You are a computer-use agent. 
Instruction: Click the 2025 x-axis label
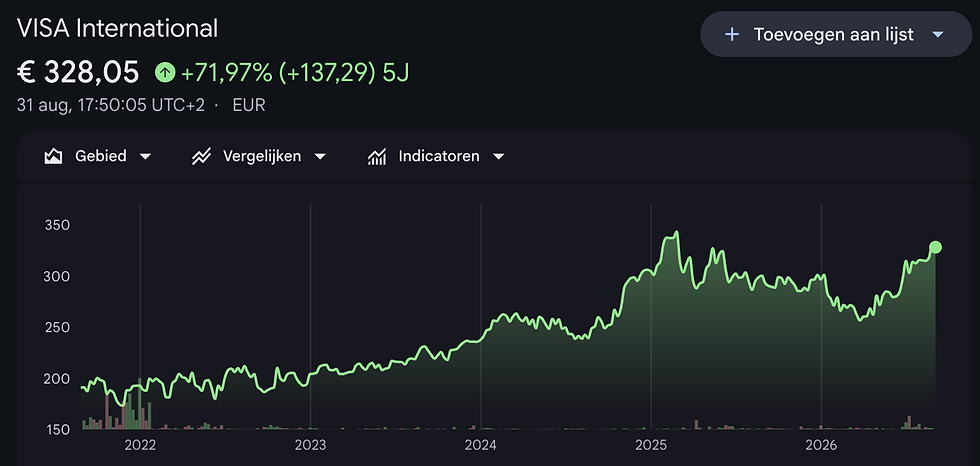pyautogui.click(x=651, y=445)
